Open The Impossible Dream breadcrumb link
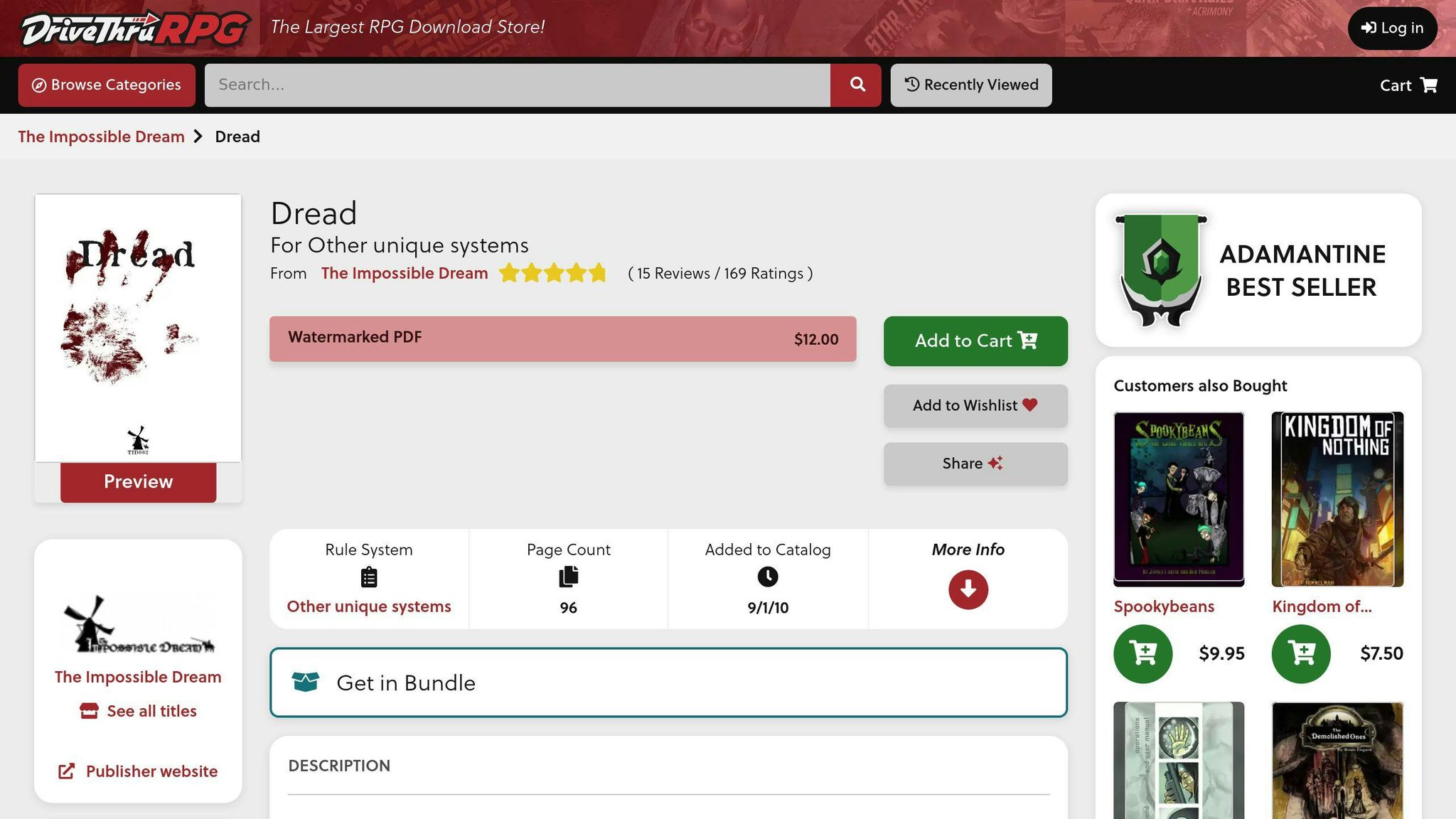Screen dimensions: 1456x819 pyautogui.click(x=101, y=136)
